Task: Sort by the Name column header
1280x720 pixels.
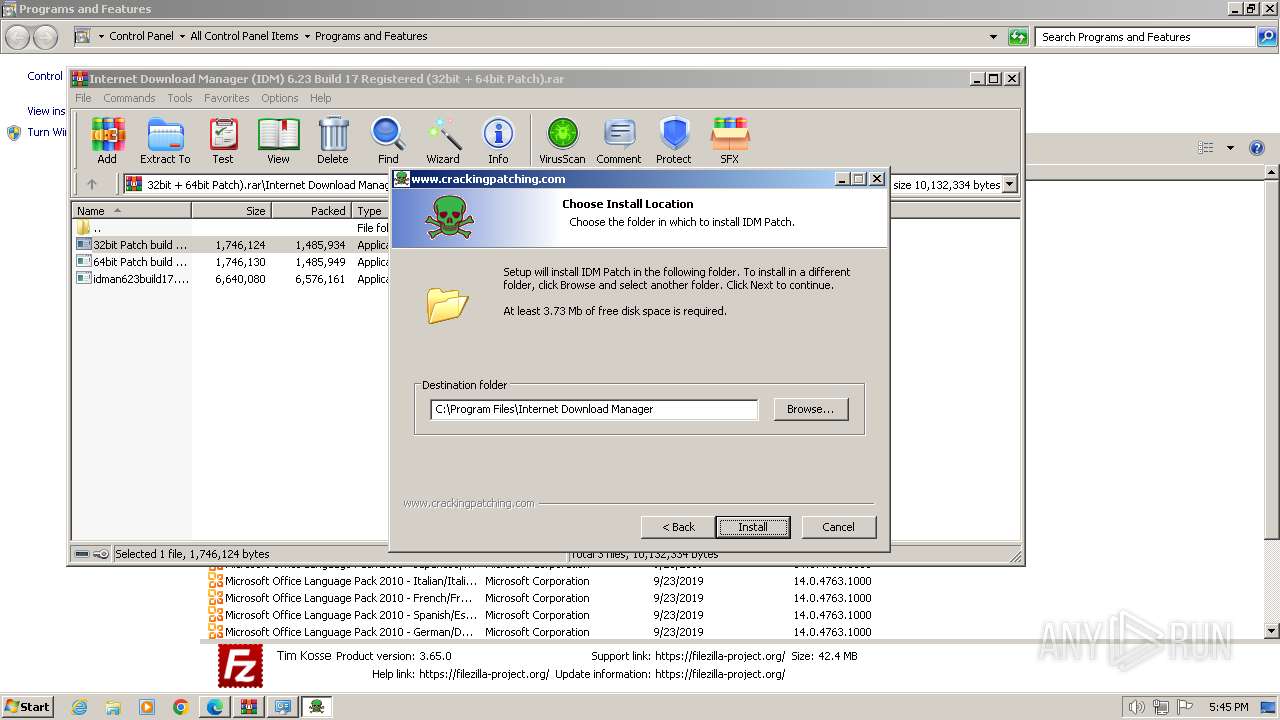Action: (131, 210)
